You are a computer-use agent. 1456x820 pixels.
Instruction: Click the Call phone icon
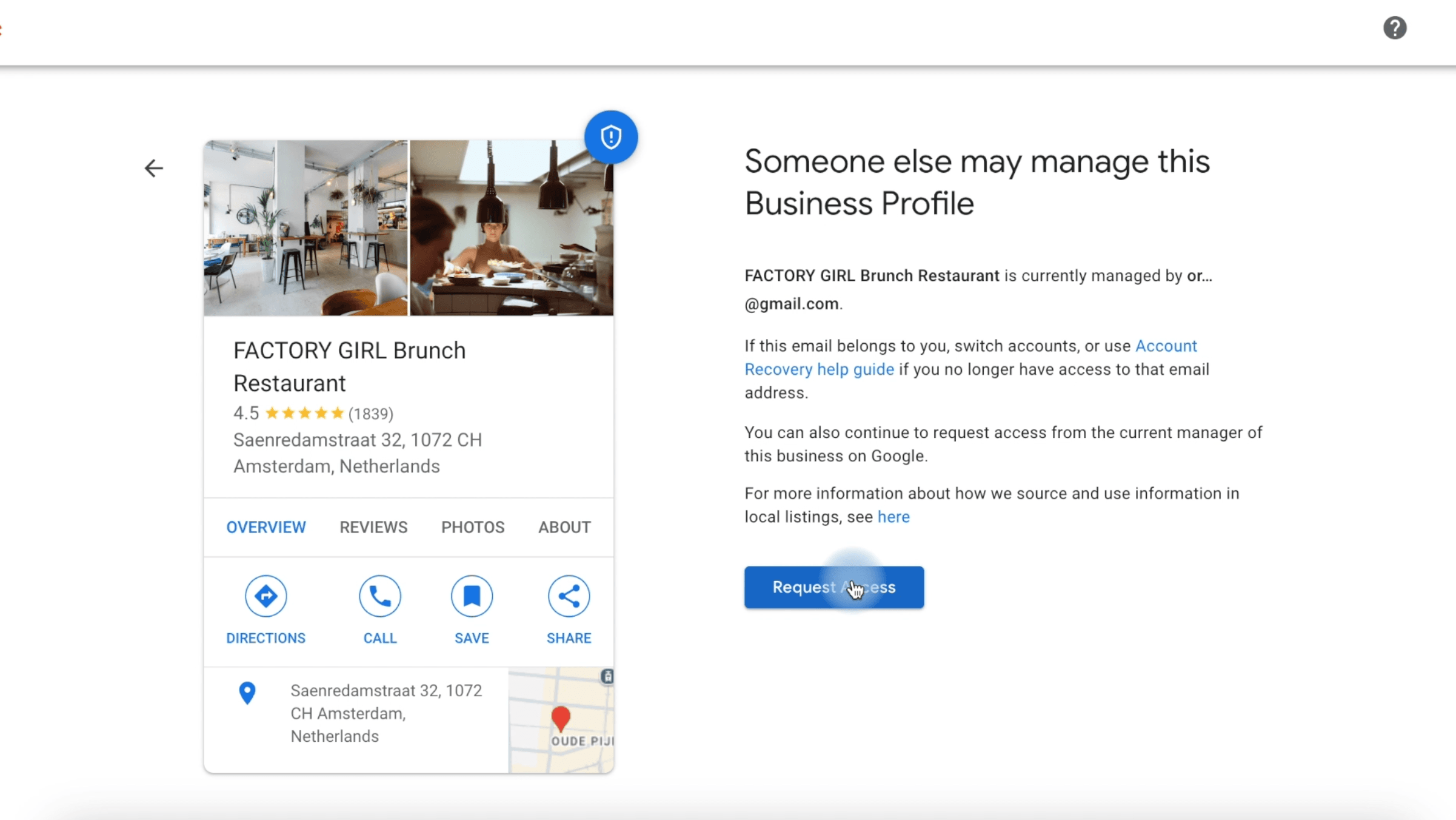[379, 596]
